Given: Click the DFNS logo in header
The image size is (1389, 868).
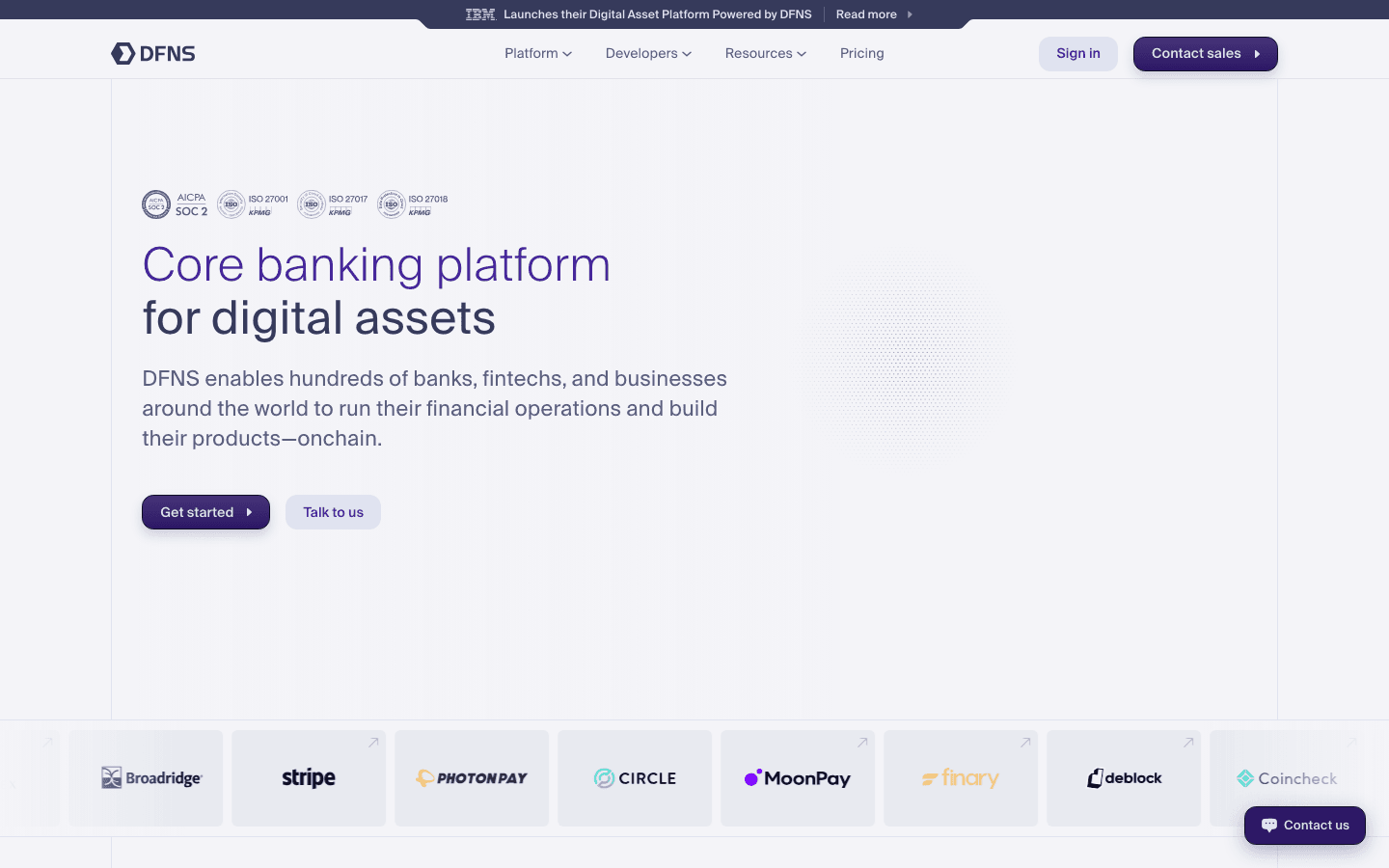Looking at the screenshot, I should [153, 53].
